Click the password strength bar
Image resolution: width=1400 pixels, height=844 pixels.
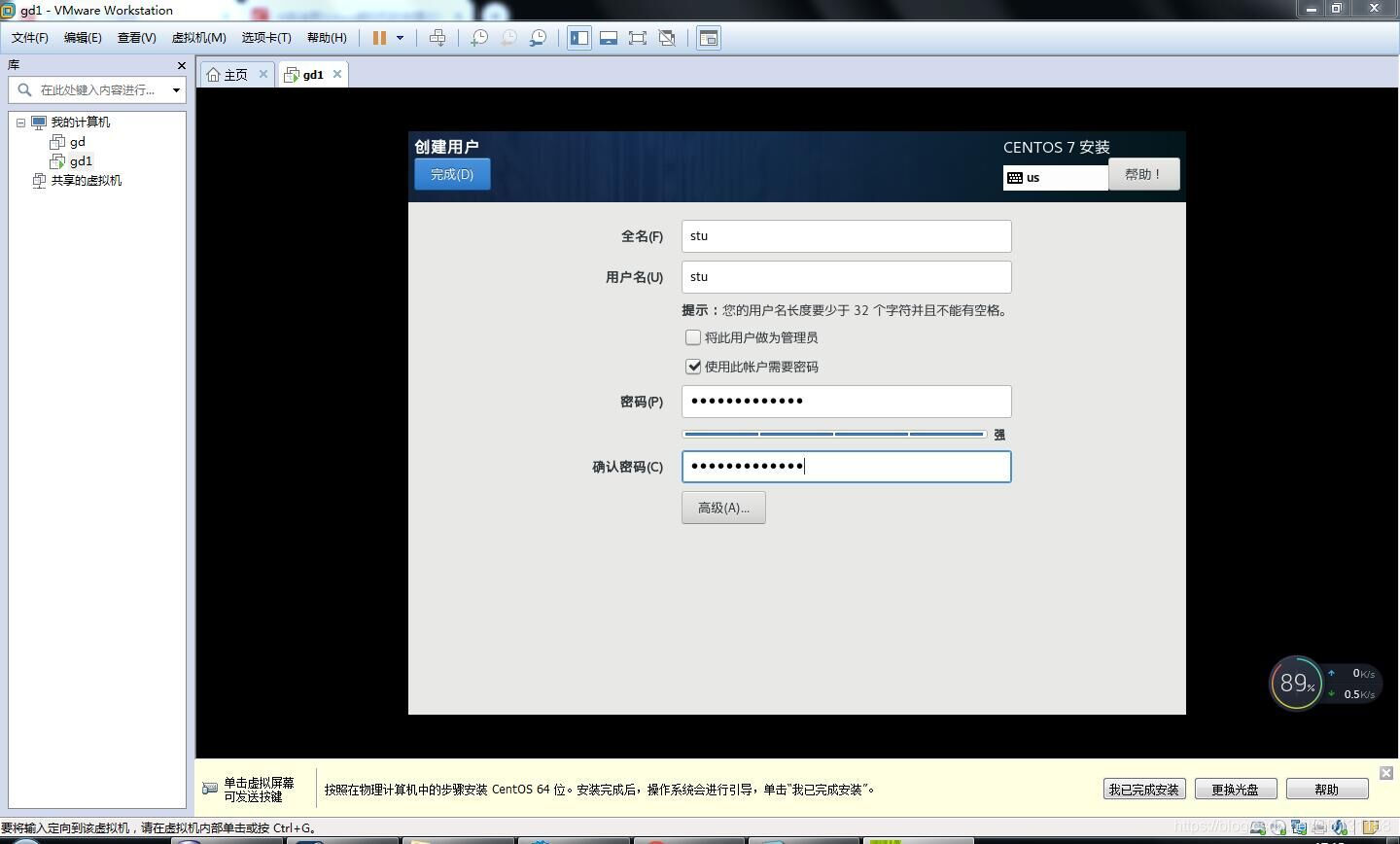click(x=834, y=435)
